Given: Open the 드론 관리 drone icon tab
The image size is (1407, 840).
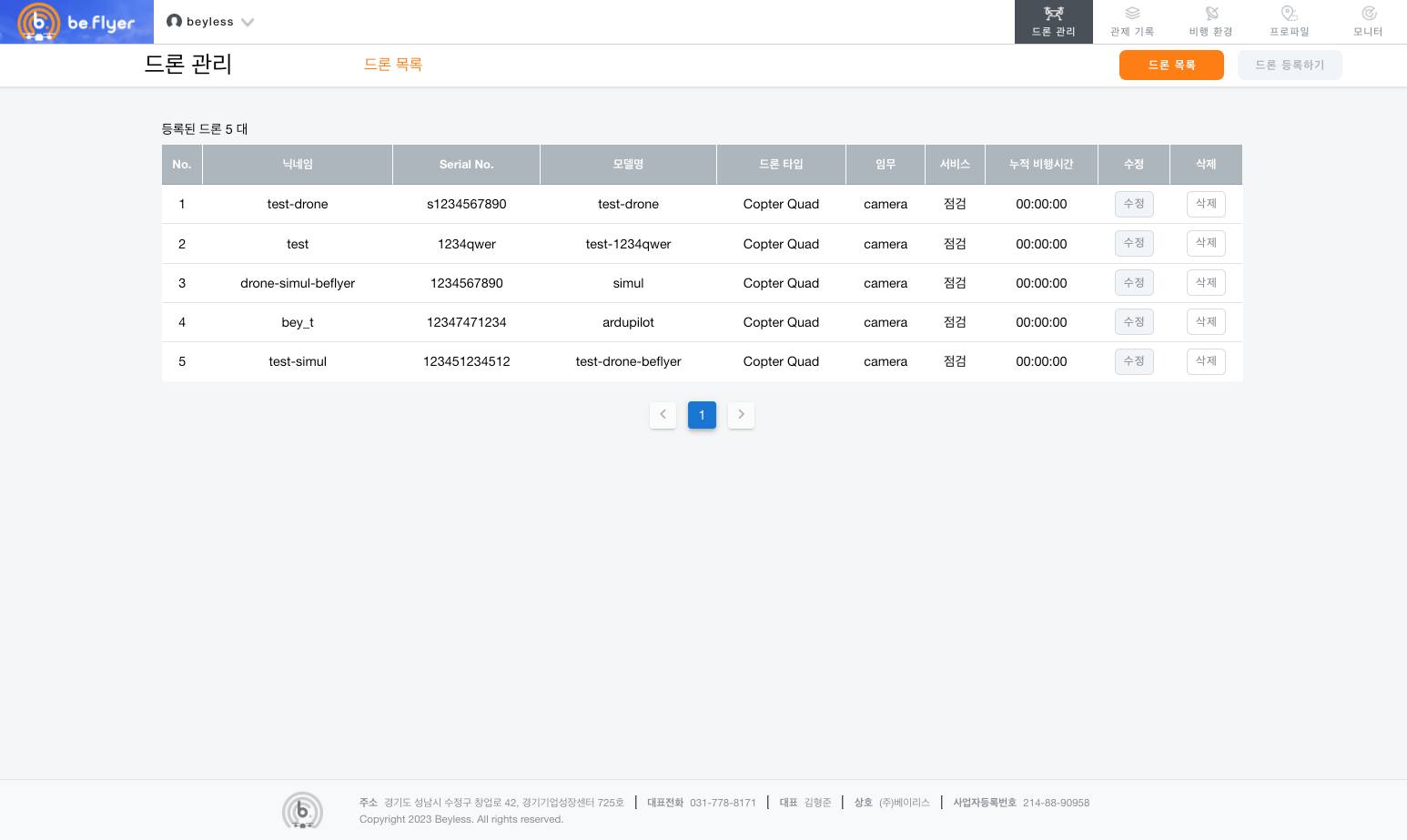Looking at the screenshot, I should (1053, 14).
